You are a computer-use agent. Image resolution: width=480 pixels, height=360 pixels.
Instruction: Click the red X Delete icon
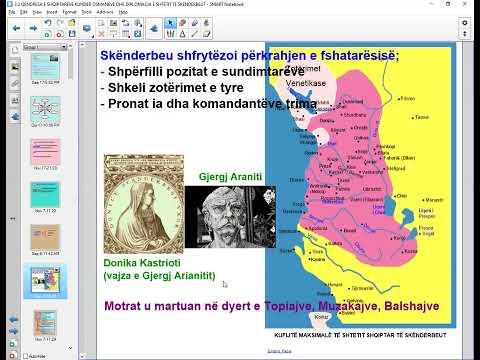click(101, 34)
